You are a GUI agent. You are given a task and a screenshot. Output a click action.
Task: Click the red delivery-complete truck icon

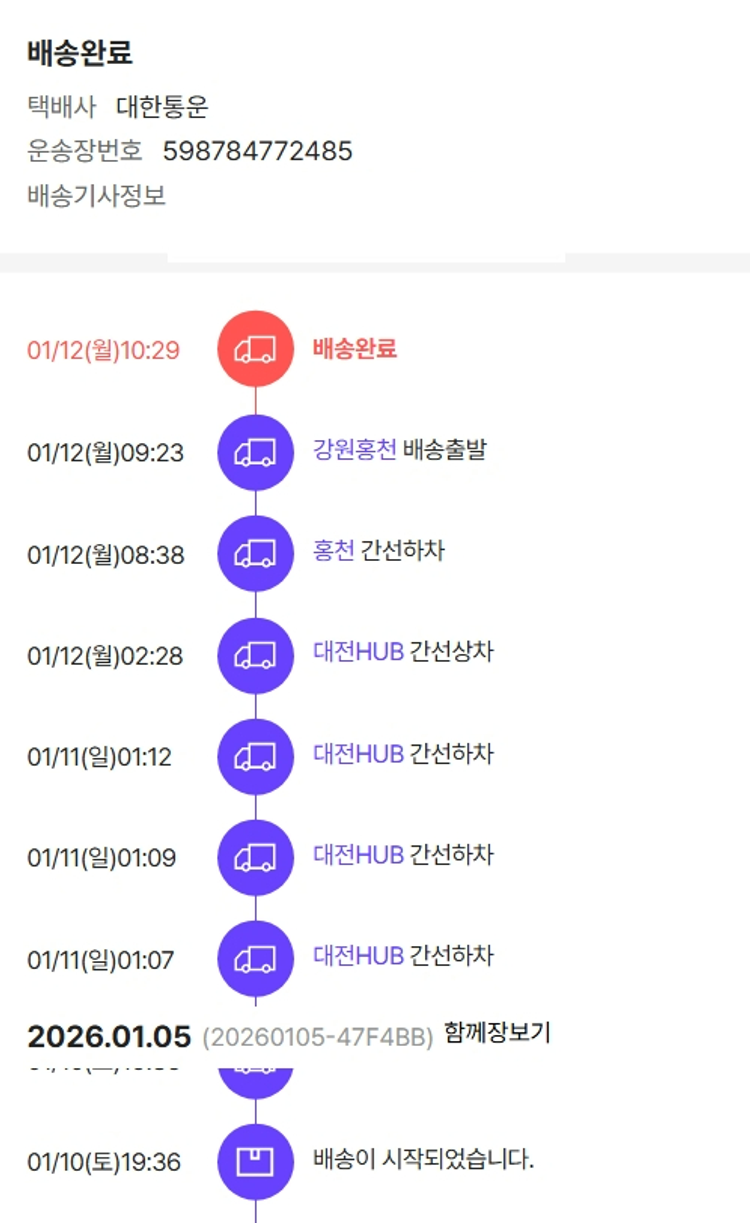click(255, 348)
